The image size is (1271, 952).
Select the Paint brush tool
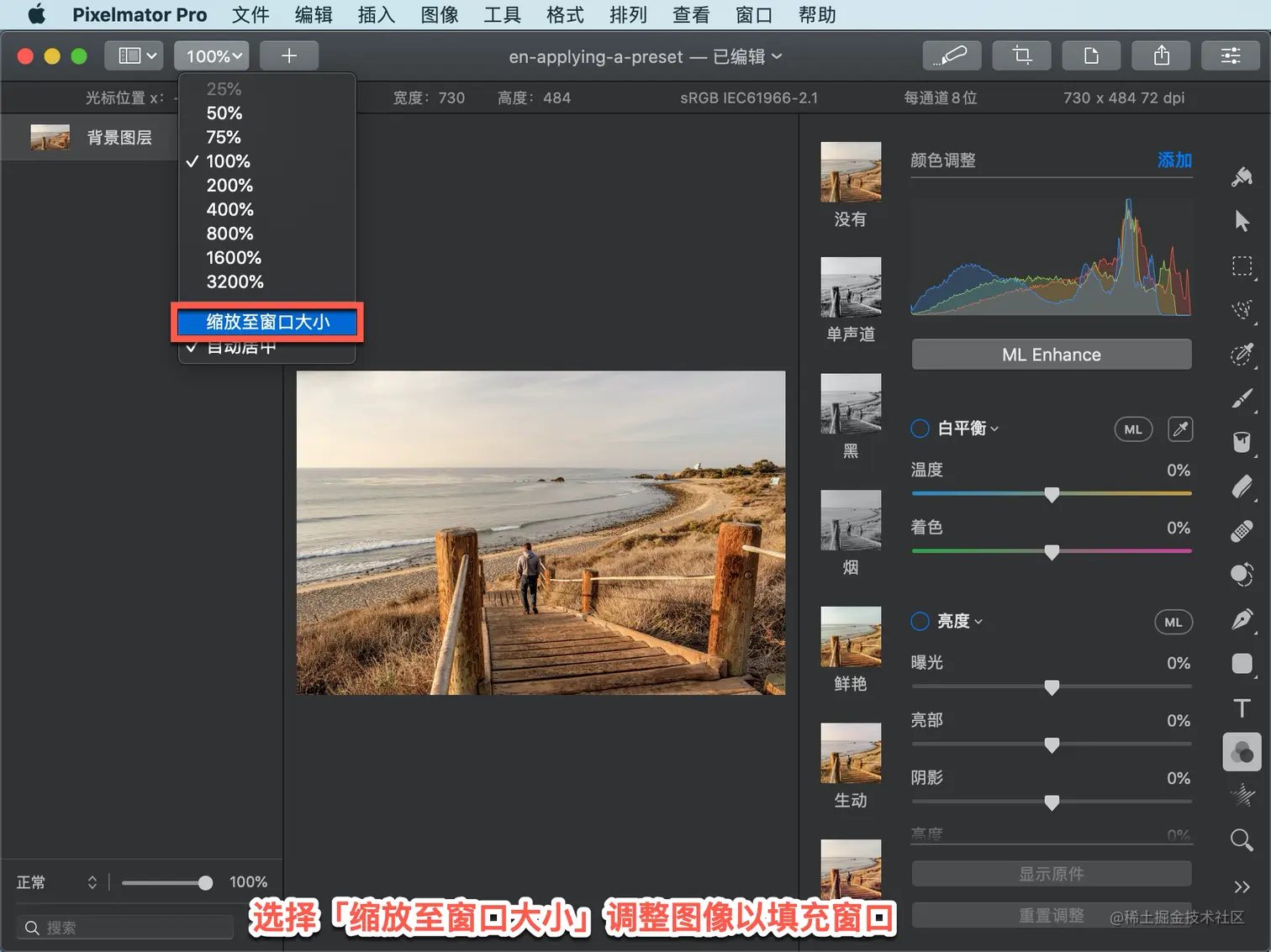pos(1242,398)
